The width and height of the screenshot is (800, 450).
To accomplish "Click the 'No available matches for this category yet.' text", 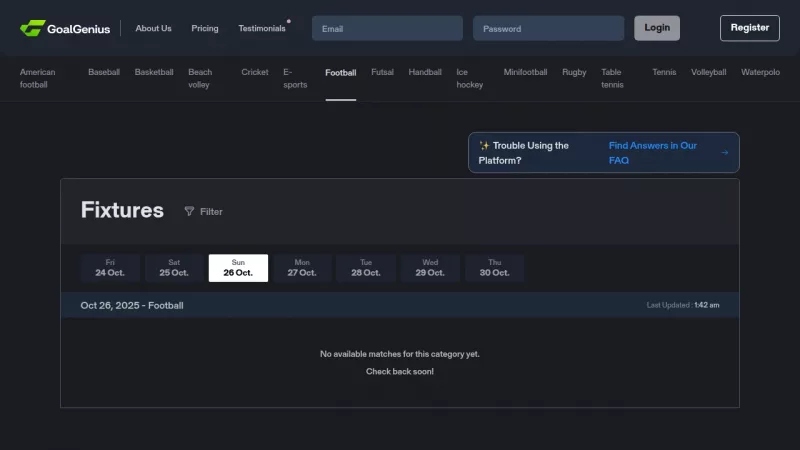I will [399, 354].
